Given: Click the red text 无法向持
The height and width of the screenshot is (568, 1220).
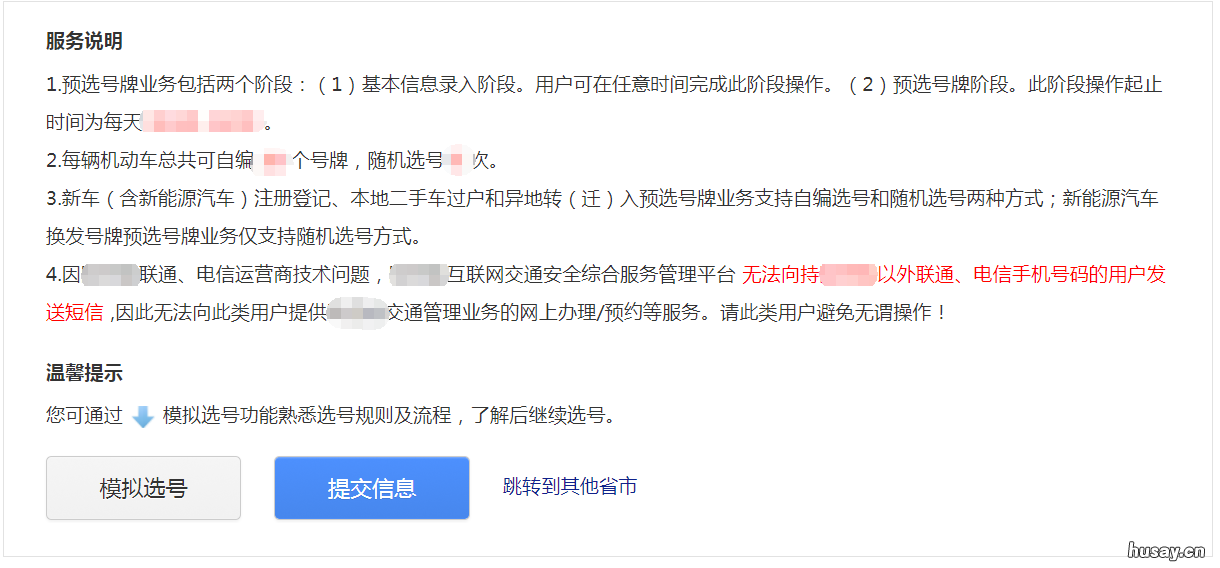Looking at the screenshot, I should point(780,275).
